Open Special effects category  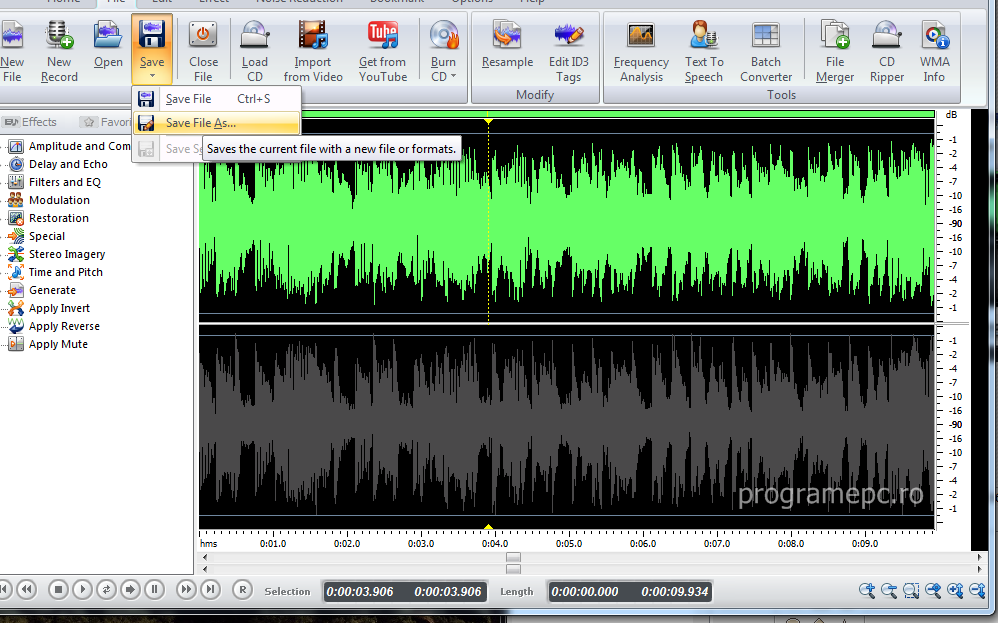click(36, 236)
